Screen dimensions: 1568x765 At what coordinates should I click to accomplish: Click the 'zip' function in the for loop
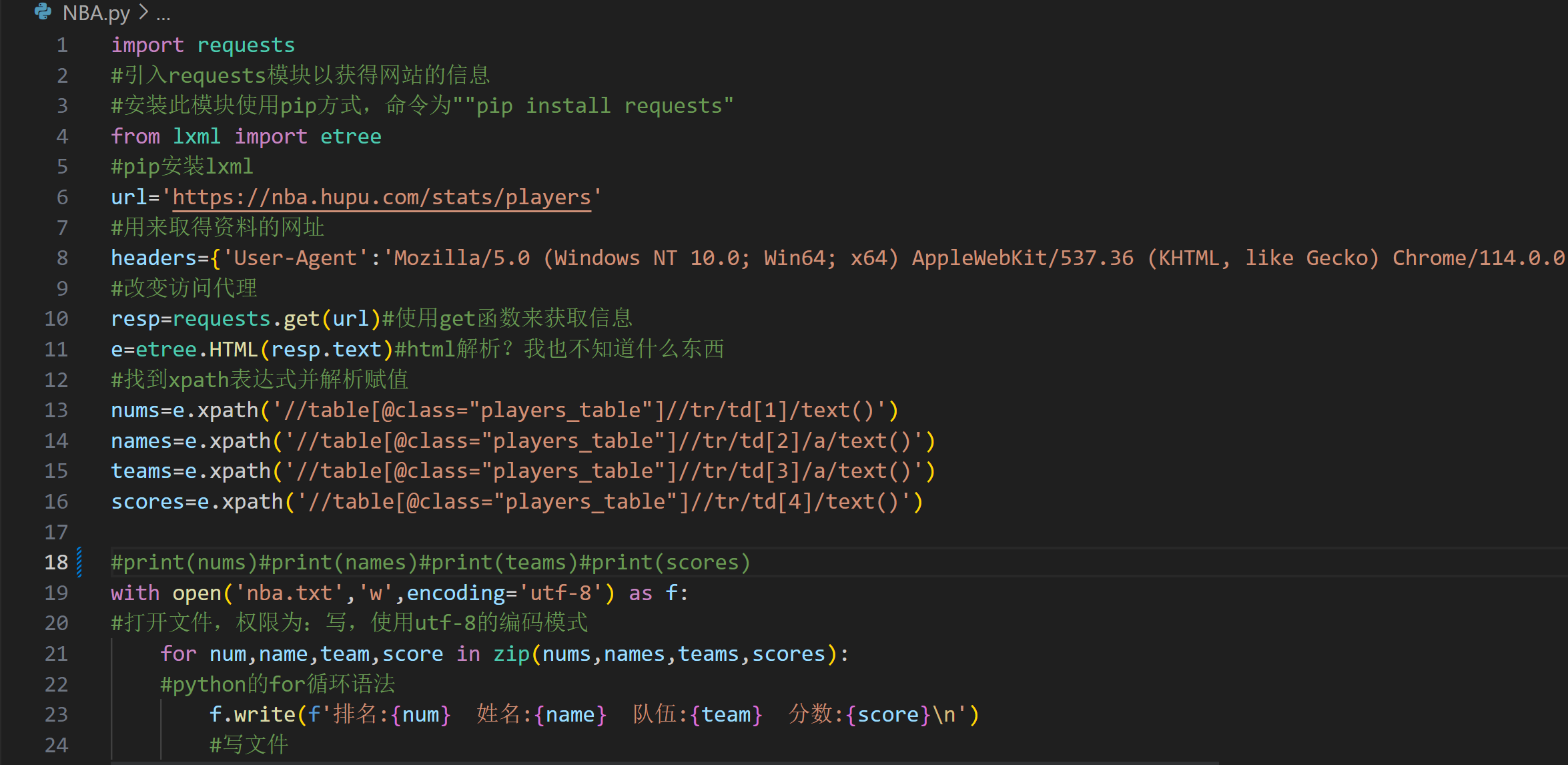(511, 654)
